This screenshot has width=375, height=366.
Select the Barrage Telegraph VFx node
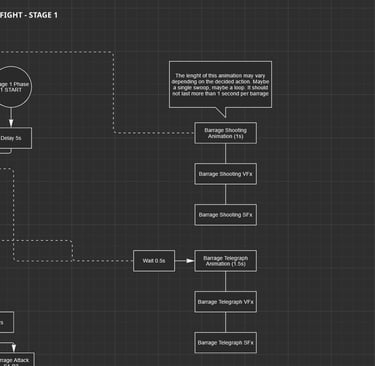(x=225, y=302)
